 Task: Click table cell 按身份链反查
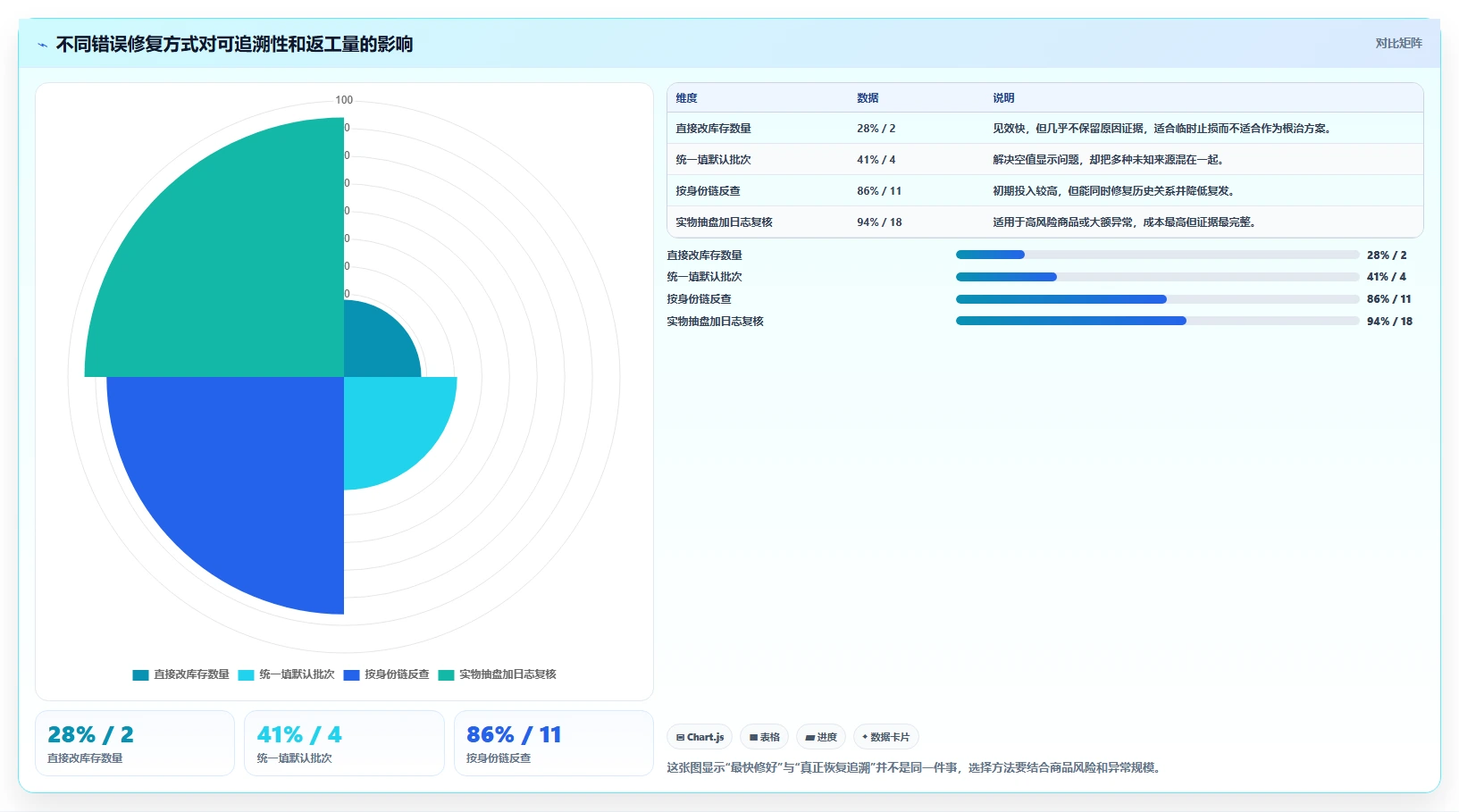pos(708,191)
